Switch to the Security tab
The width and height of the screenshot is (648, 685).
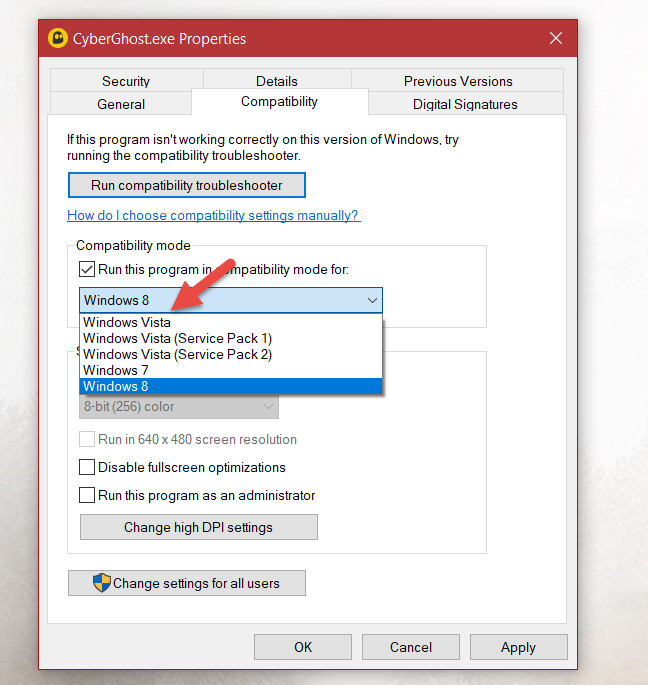[126, 81]
